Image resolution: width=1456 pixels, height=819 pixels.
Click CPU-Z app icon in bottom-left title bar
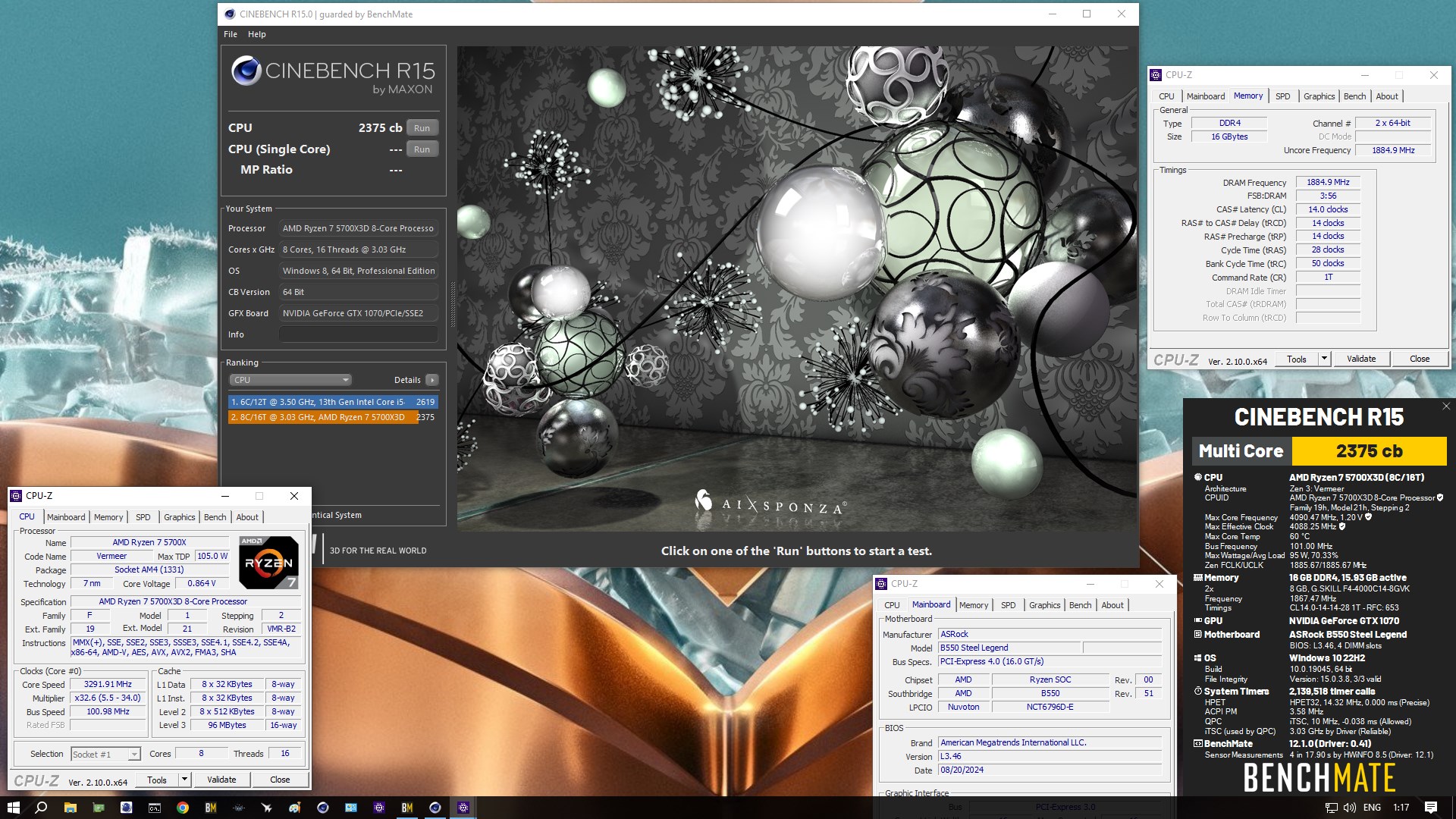coord(16,496)
